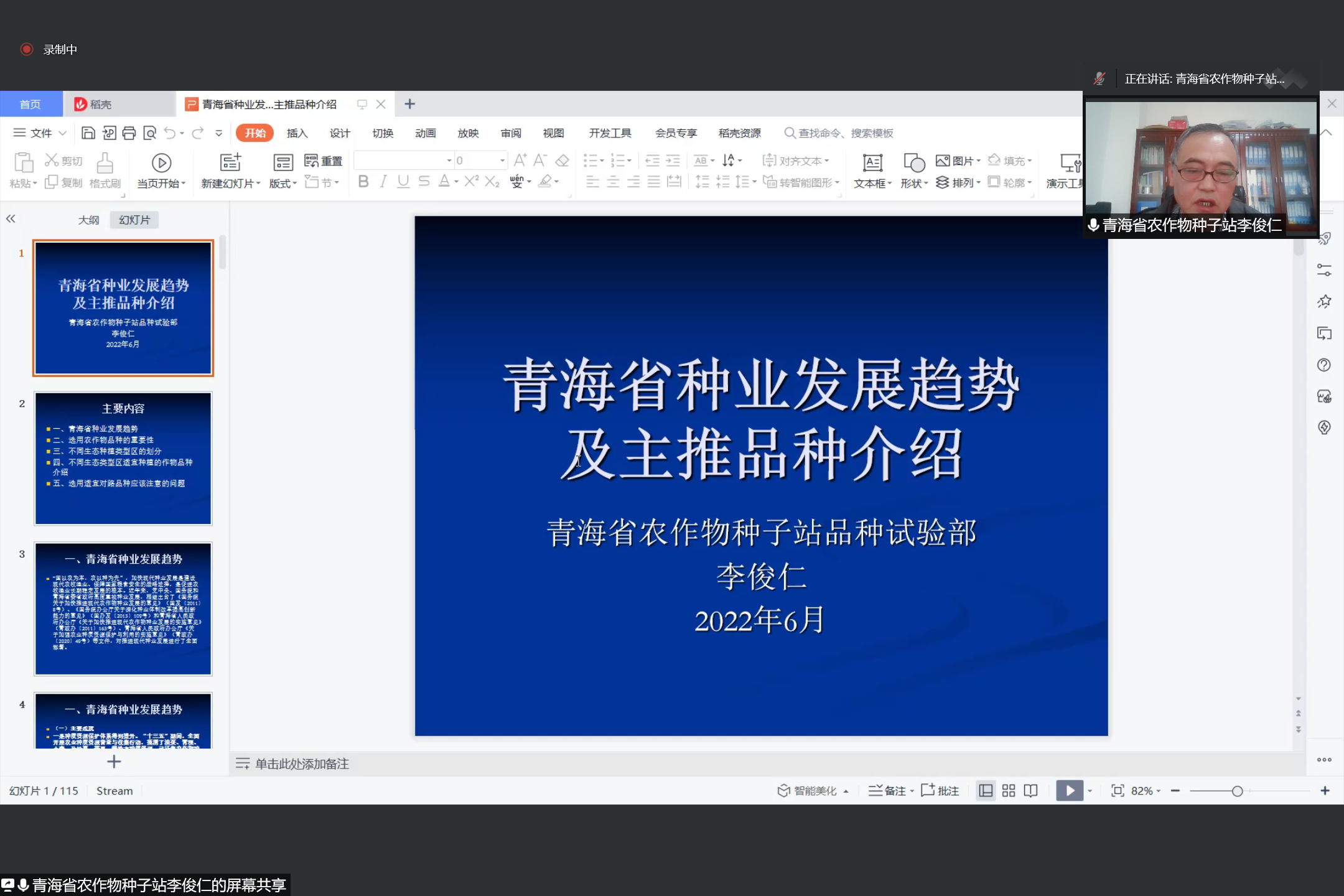1344x896 pixels.
Task: Open the 插入 ribbon tab
Action: click(297, 133)
